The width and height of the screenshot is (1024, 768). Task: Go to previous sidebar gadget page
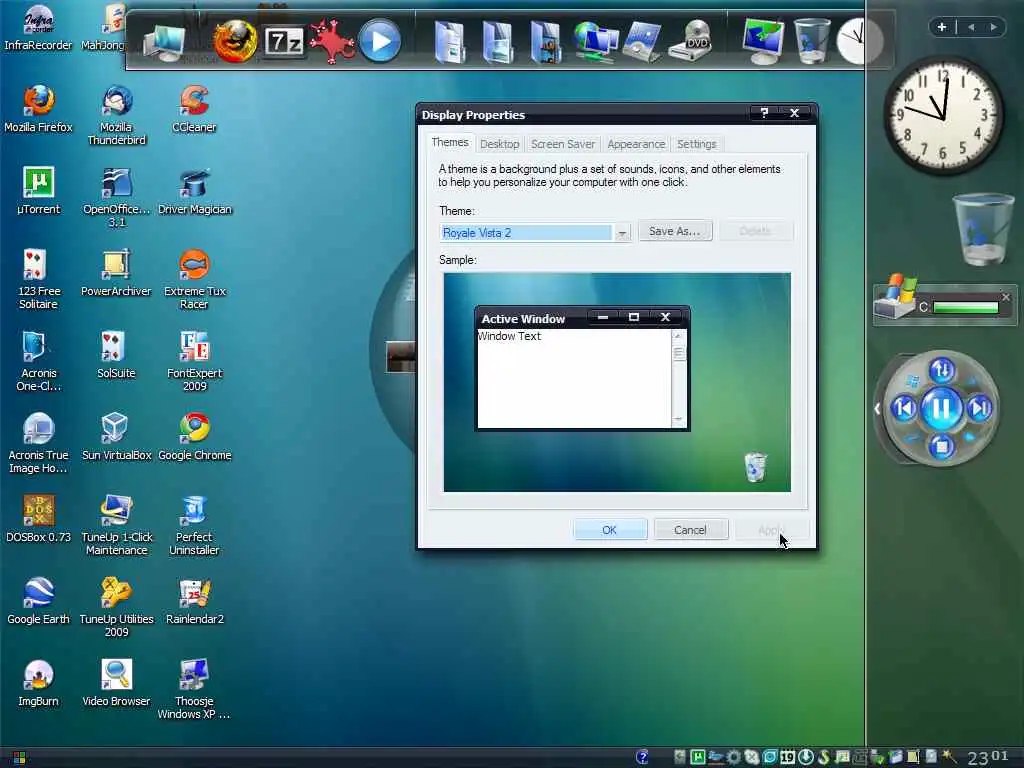click(971, 27)
